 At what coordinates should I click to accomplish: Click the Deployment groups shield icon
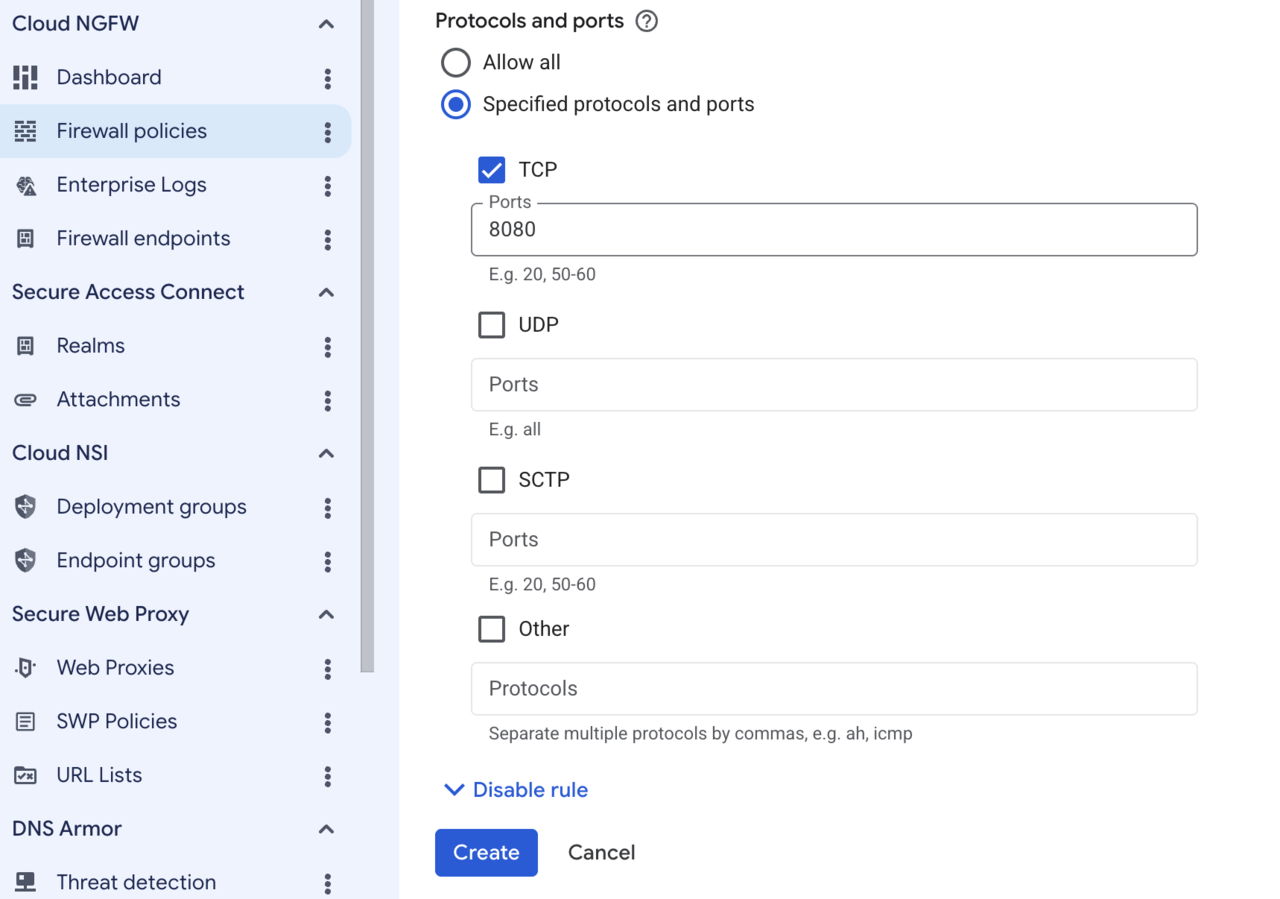pos(25,507)
